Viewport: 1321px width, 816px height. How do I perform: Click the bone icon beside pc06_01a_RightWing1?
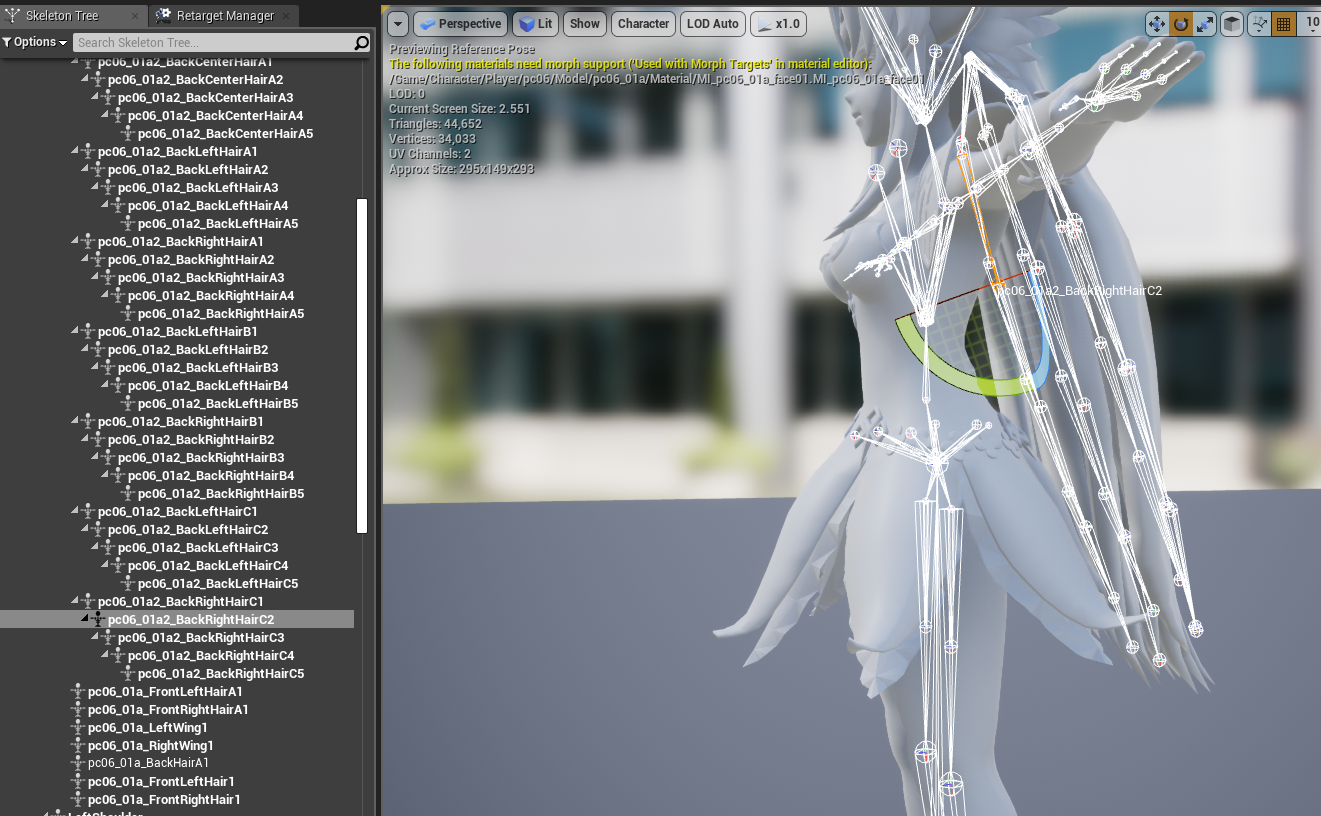(x=78, y=746)
